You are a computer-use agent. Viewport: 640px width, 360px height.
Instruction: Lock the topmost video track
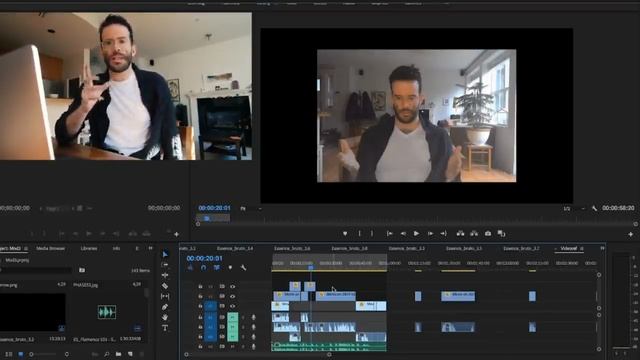[200, 287]
